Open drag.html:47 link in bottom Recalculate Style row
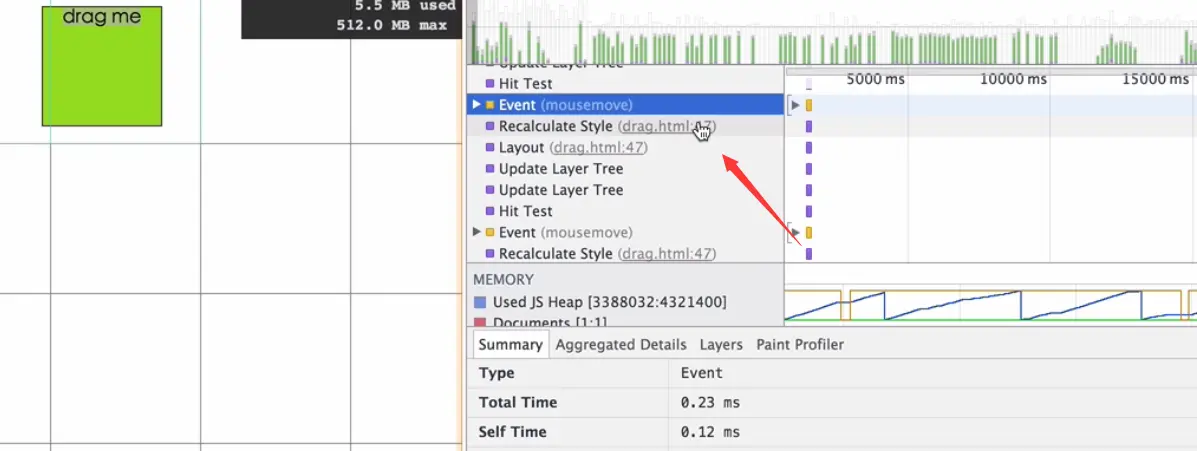 click(668, 253)
